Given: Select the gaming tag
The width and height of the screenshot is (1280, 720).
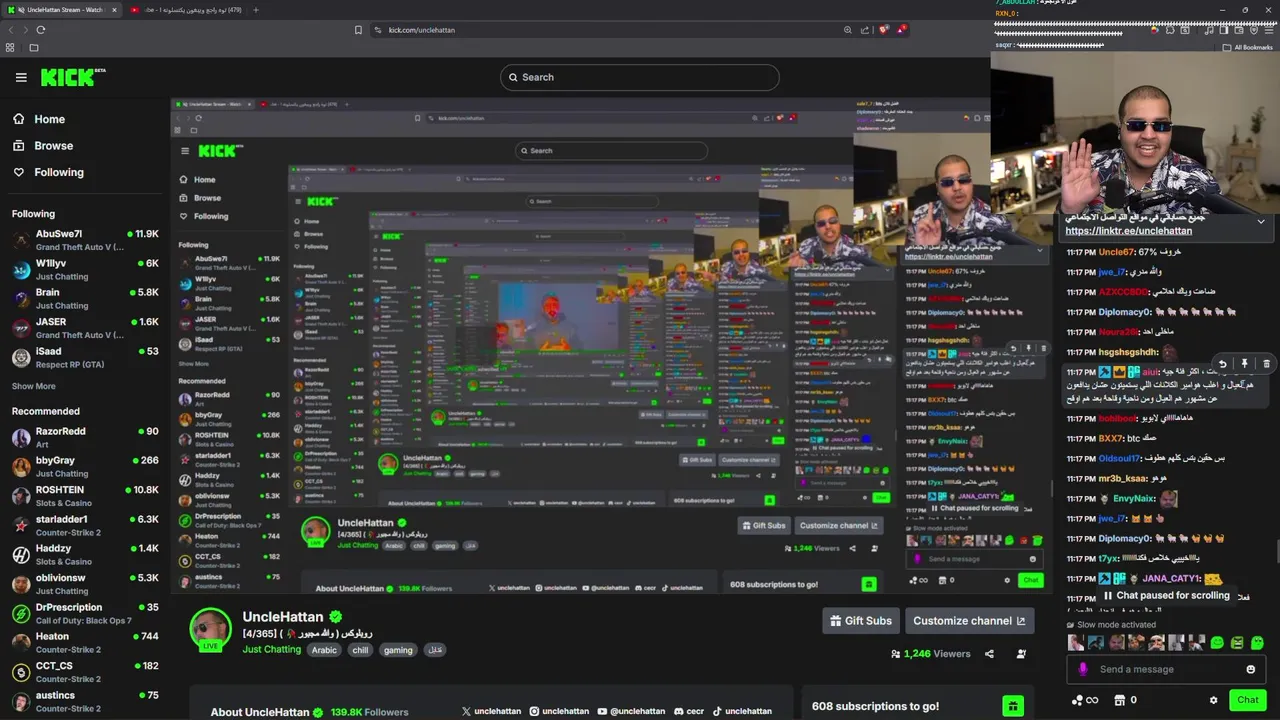Looking at the screenshot, I should tap(398, 650).
